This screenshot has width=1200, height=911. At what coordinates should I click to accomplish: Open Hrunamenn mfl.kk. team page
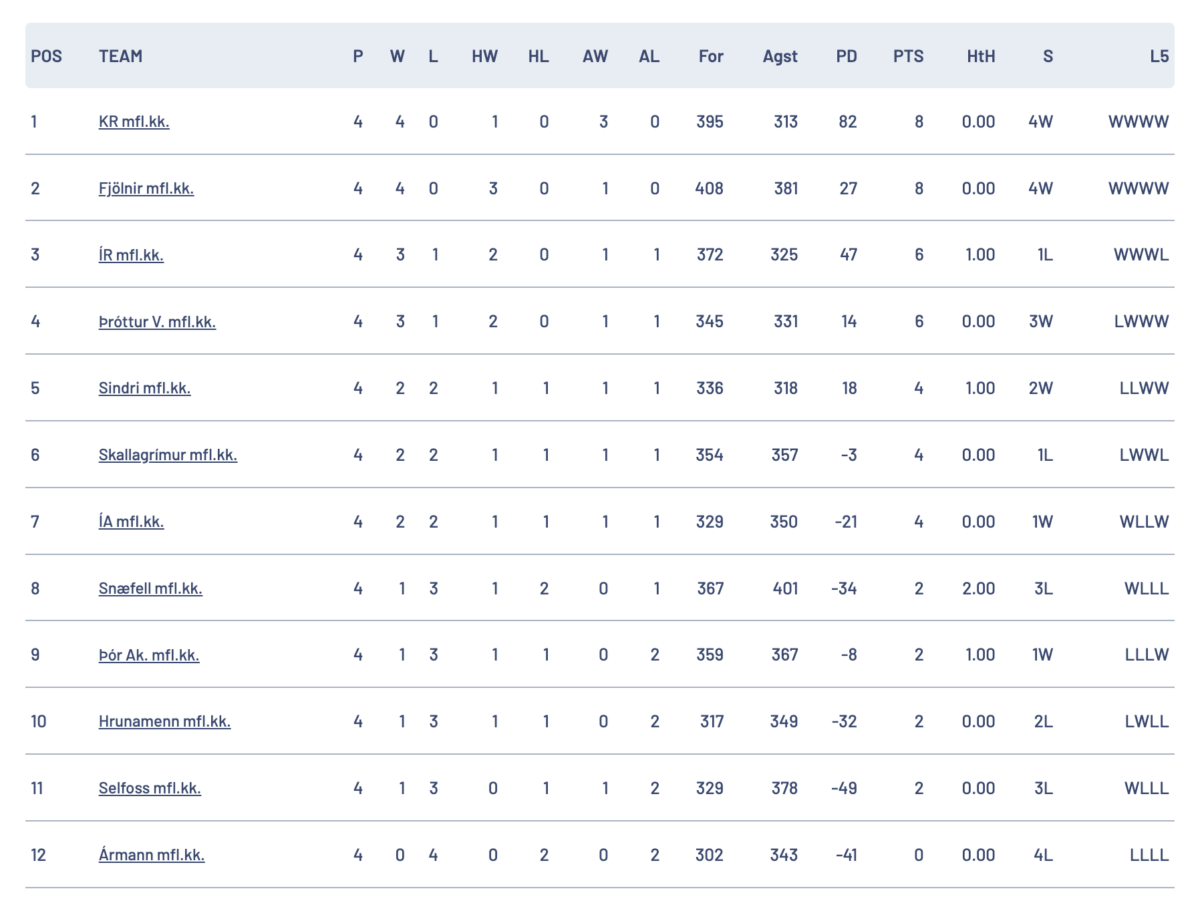(164, 722)
